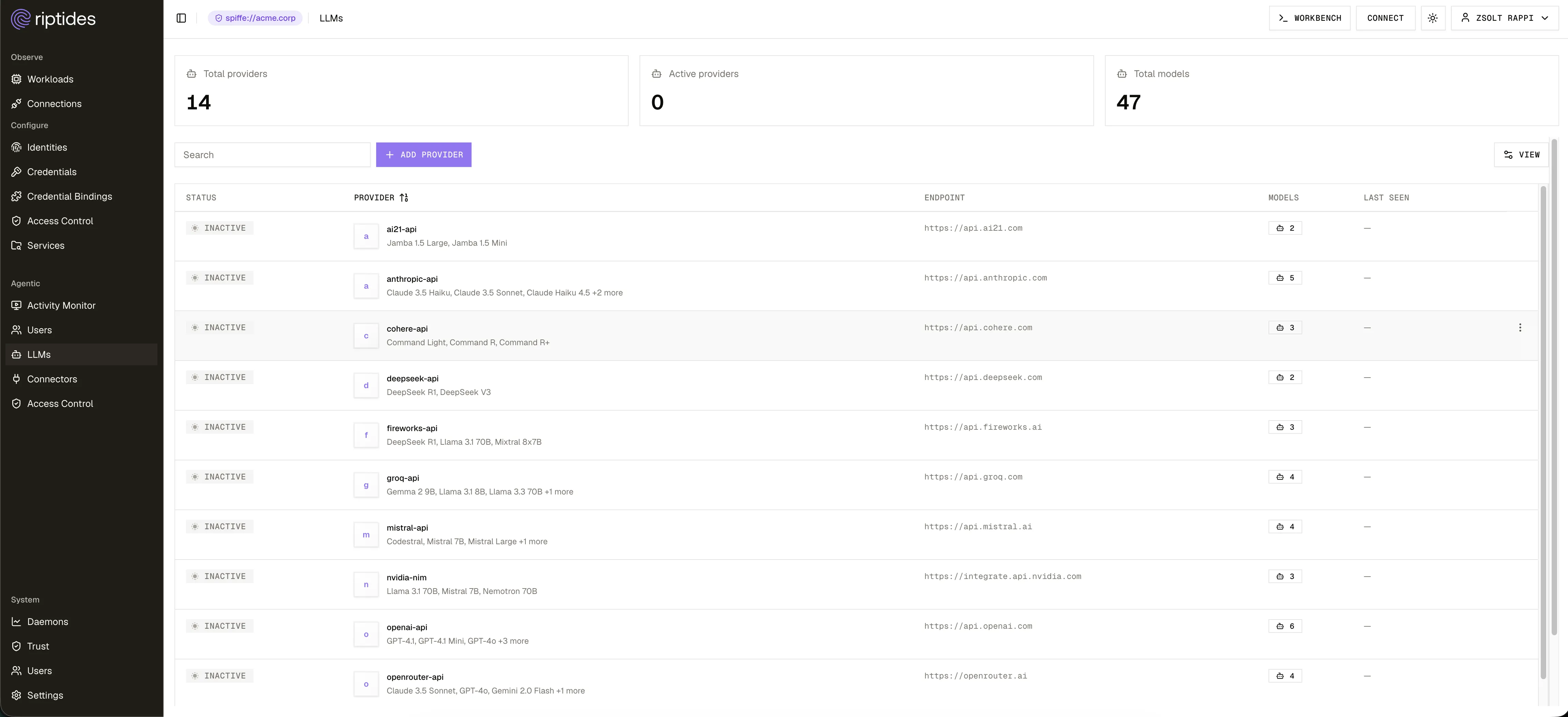Open Users under System
1568x717 pixels.
[81, 671]
